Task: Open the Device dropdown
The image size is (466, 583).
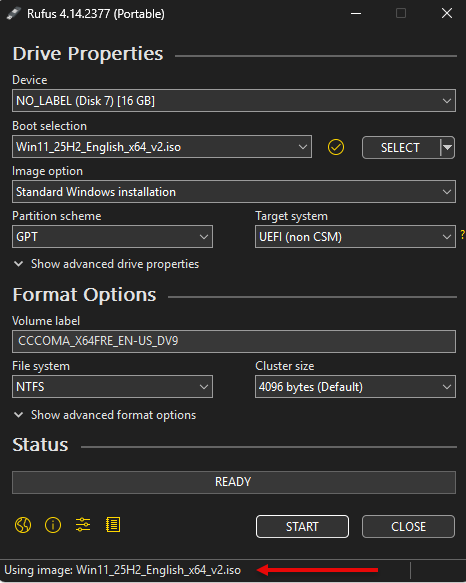Action: 234,100
